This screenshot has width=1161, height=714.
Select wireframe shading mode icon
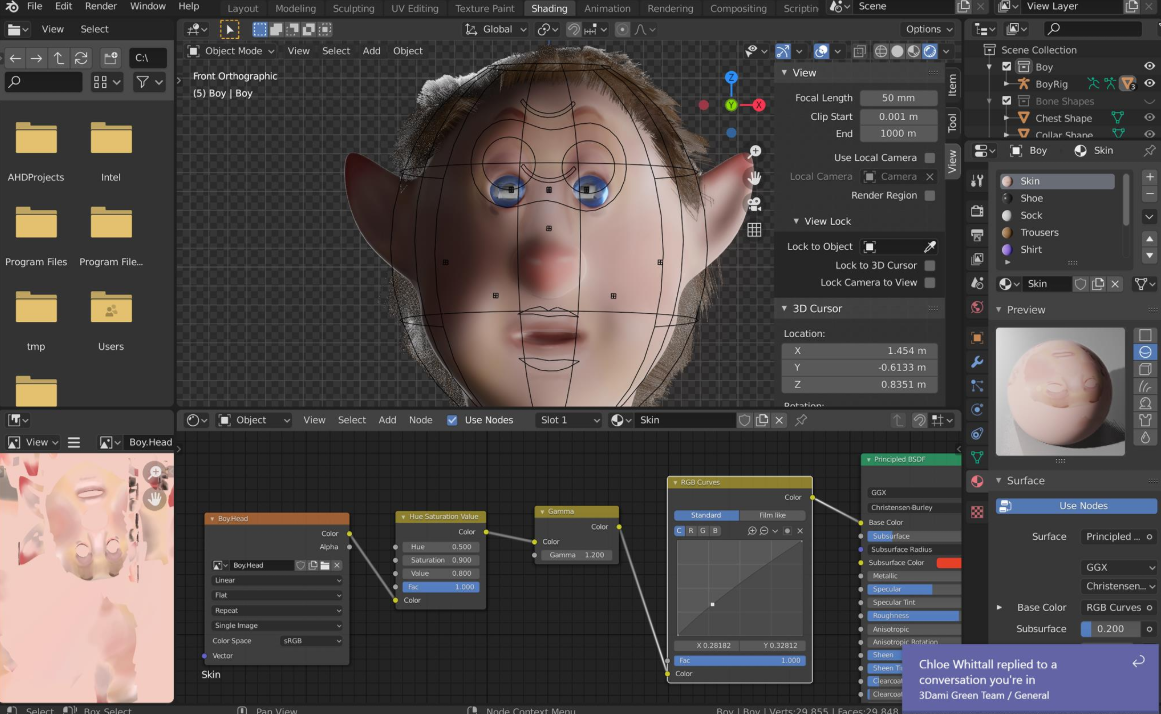[x=881, y=51]
